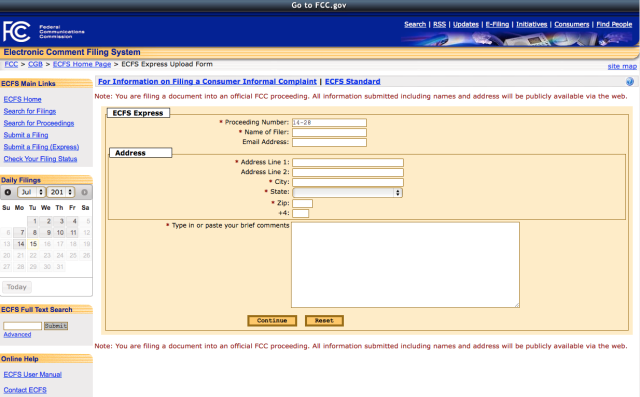640x397 pixels.
Task: Click the +4 zip extension field
Action: point(300,213)
